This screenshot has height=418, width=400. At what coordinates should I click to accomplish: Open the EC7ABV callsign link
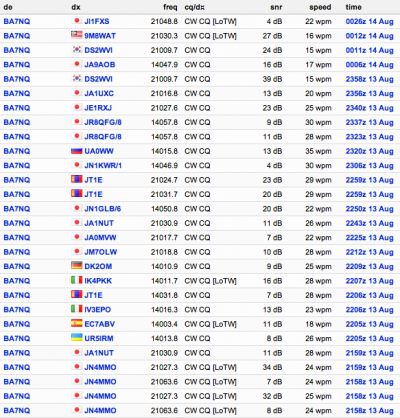coord(100,324)
